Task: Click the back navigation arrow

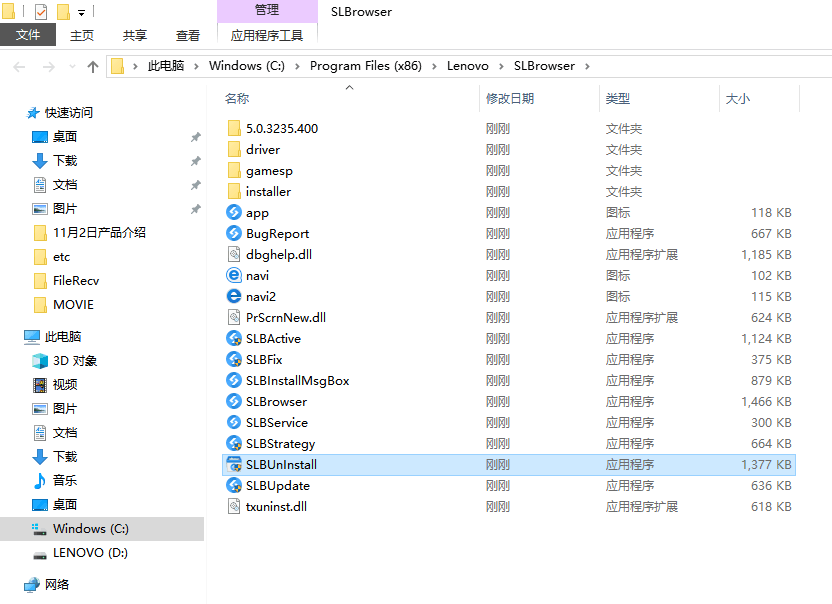Action: 19,67
